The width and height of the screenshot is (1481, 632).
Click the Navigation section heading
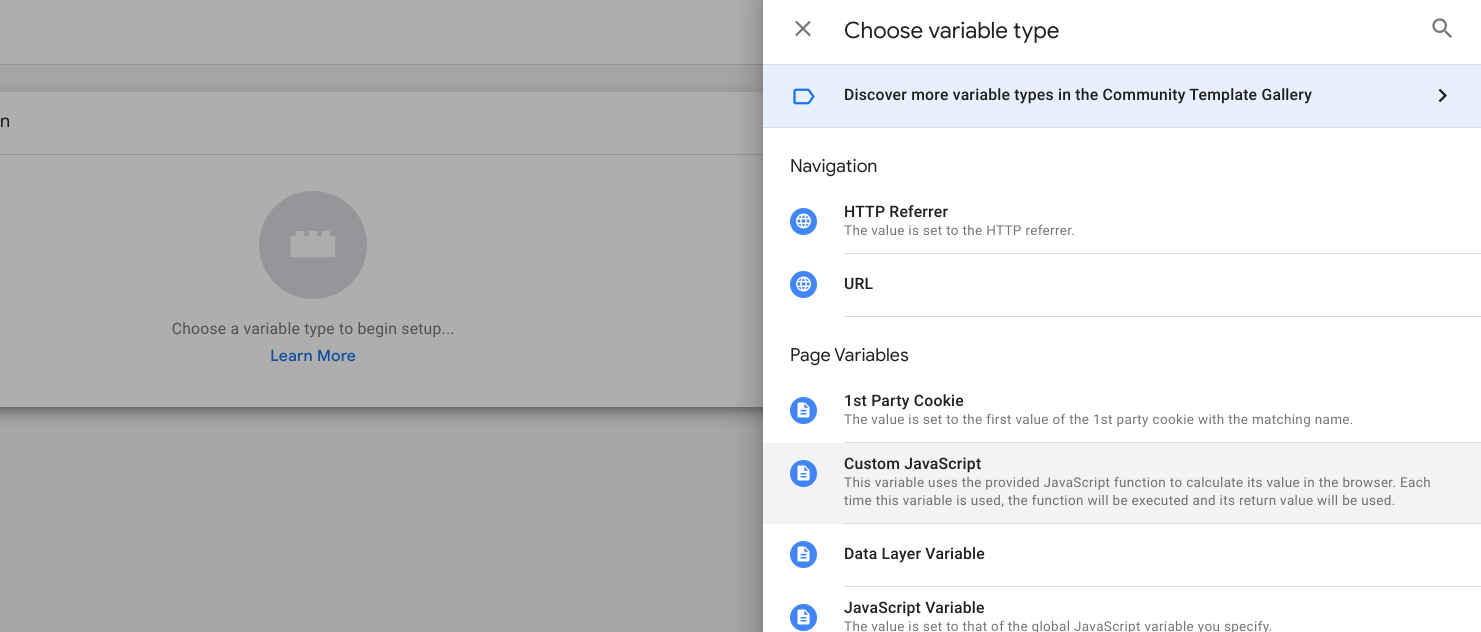tap(833, 166)
